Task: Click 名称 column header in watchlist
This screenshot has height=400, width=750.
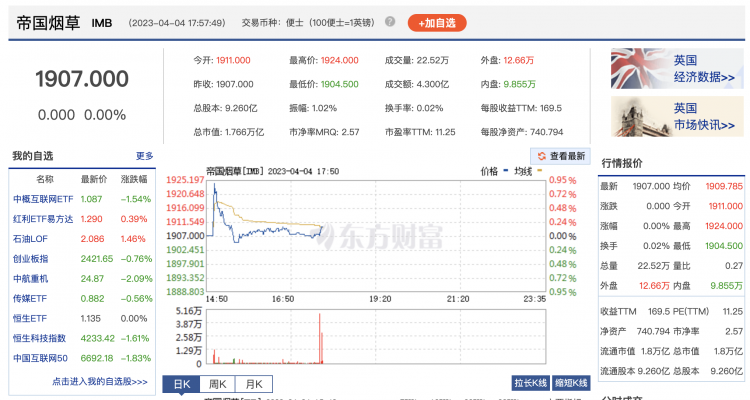Action: pos(45,179)
